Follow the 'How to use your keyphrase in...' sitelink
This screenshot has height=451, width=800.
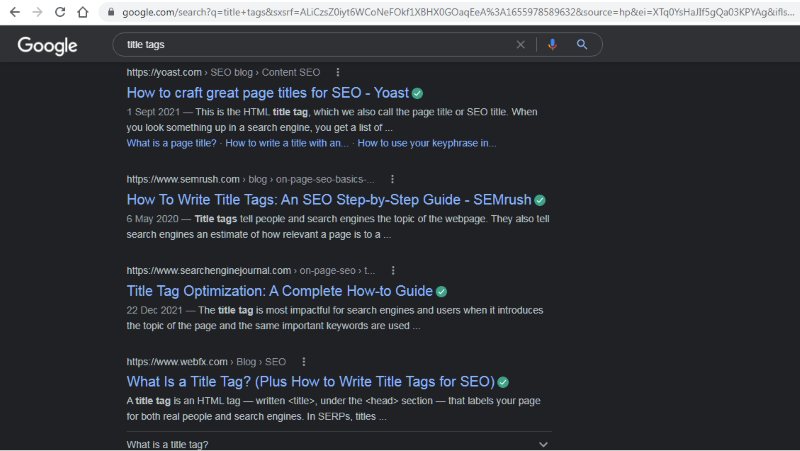427,143
